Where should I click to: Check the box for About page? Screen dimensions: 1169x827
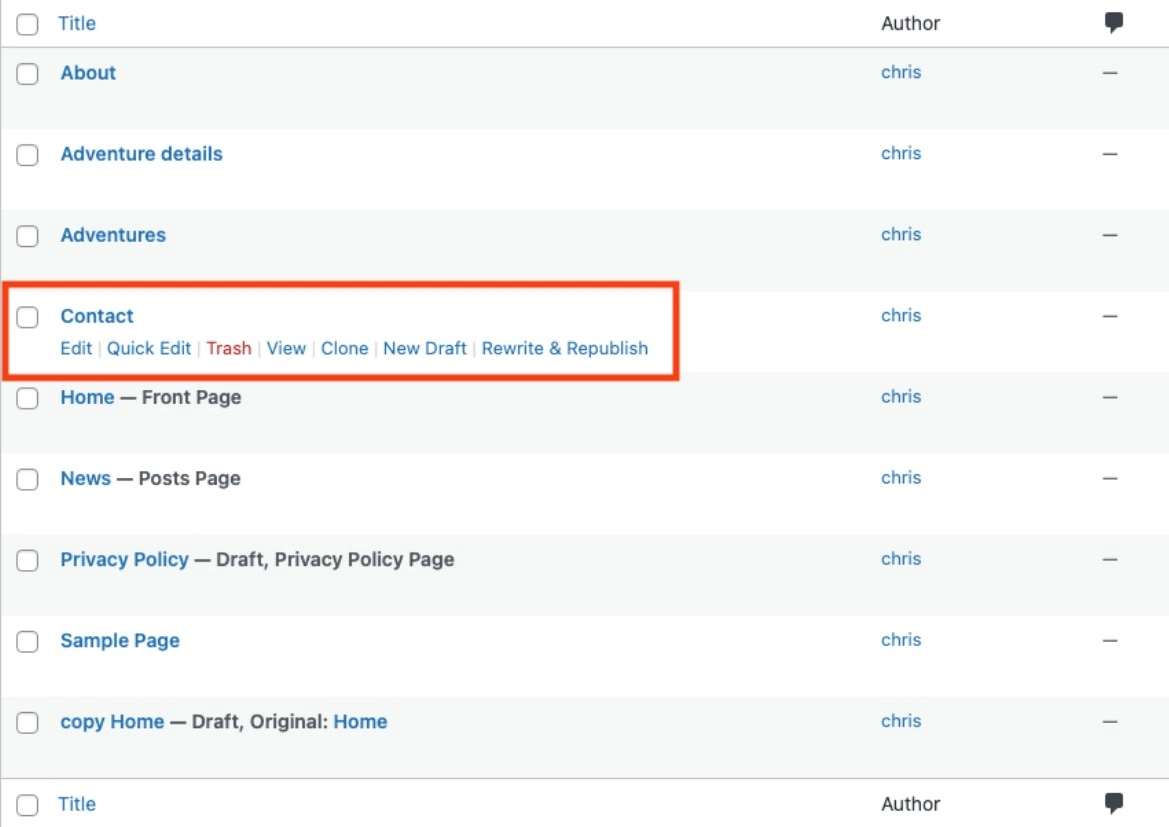(28, 74)
